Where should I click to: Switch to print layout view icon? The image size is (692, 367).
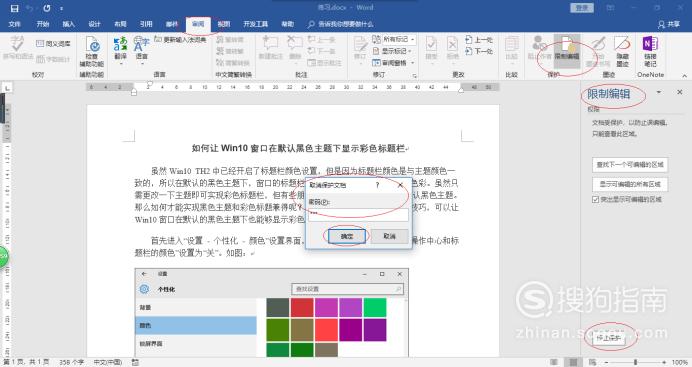(x=573, y=362)
